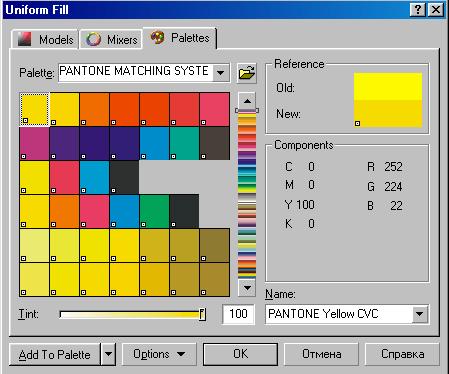Open palette folder icon

[x=247, y=72]
